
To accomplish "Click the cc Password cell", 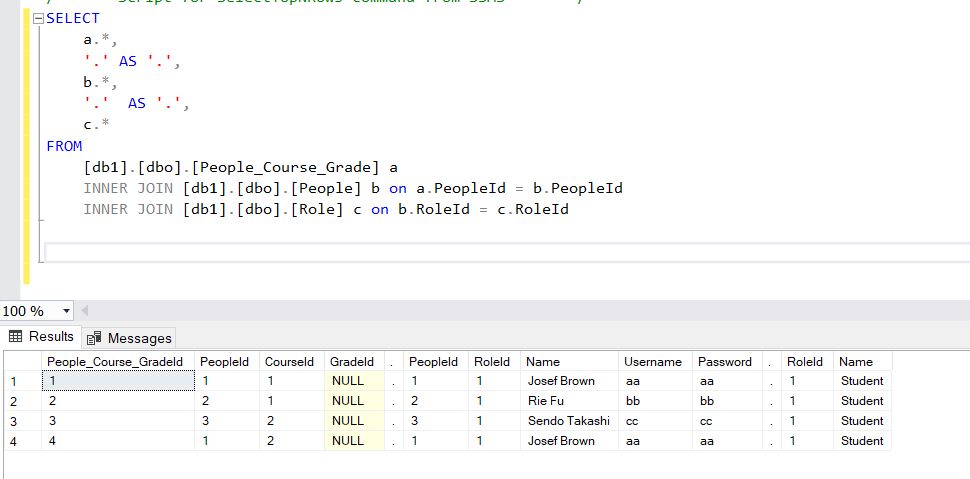I will 727,421.
